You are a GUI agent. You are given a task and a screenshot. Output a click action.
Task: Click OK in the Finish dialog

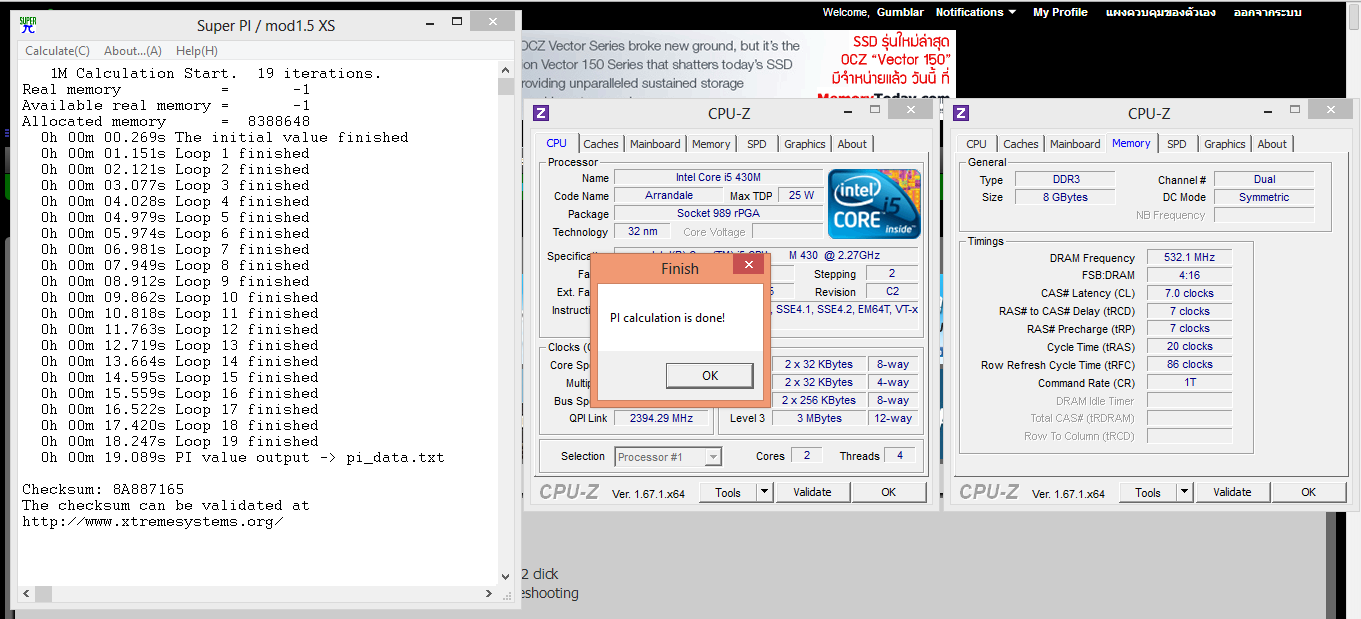click(x=710, y=376)
